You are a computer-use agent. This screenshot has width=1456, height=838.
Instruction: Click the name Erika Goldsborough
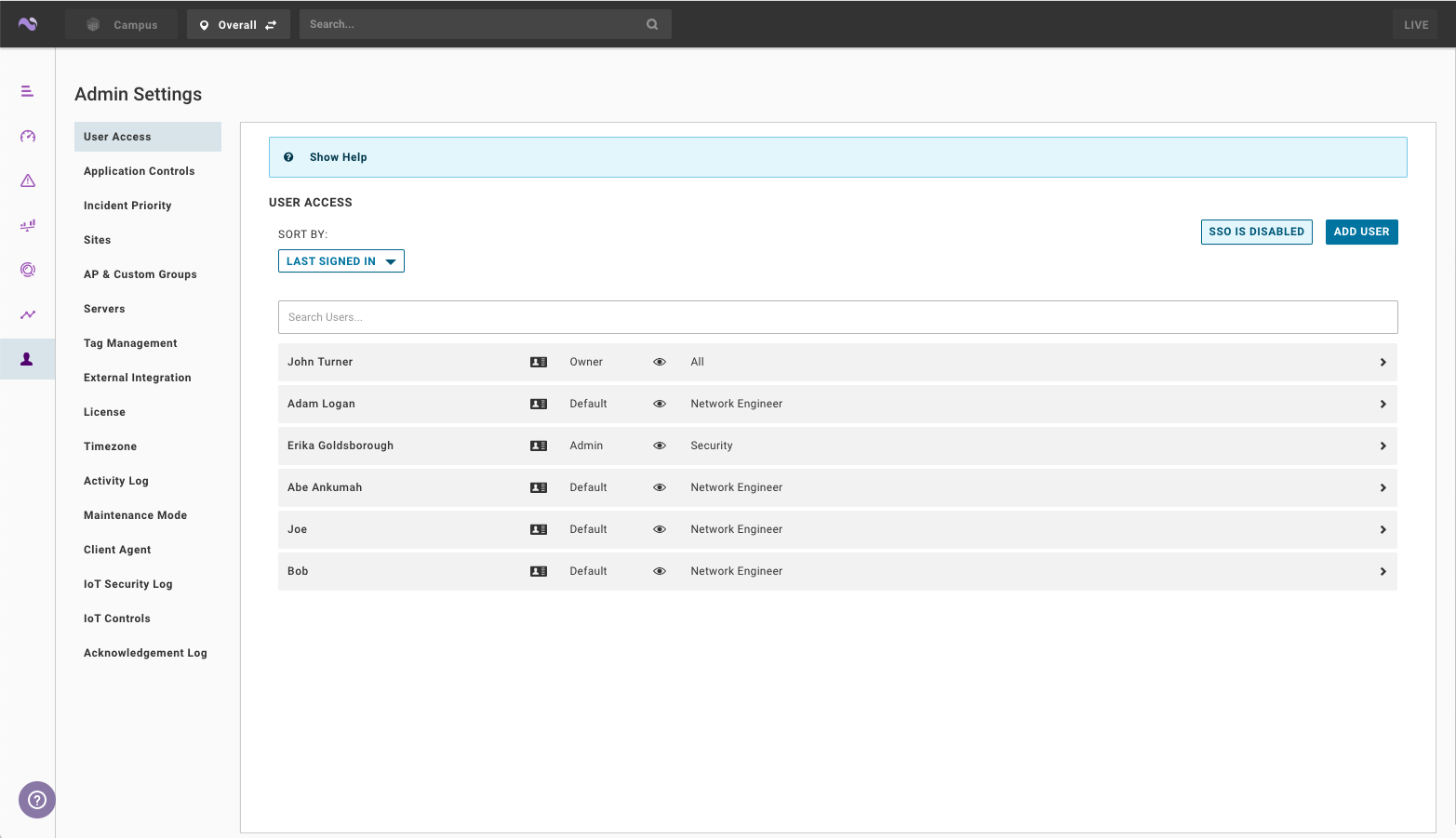coord(341,446)
